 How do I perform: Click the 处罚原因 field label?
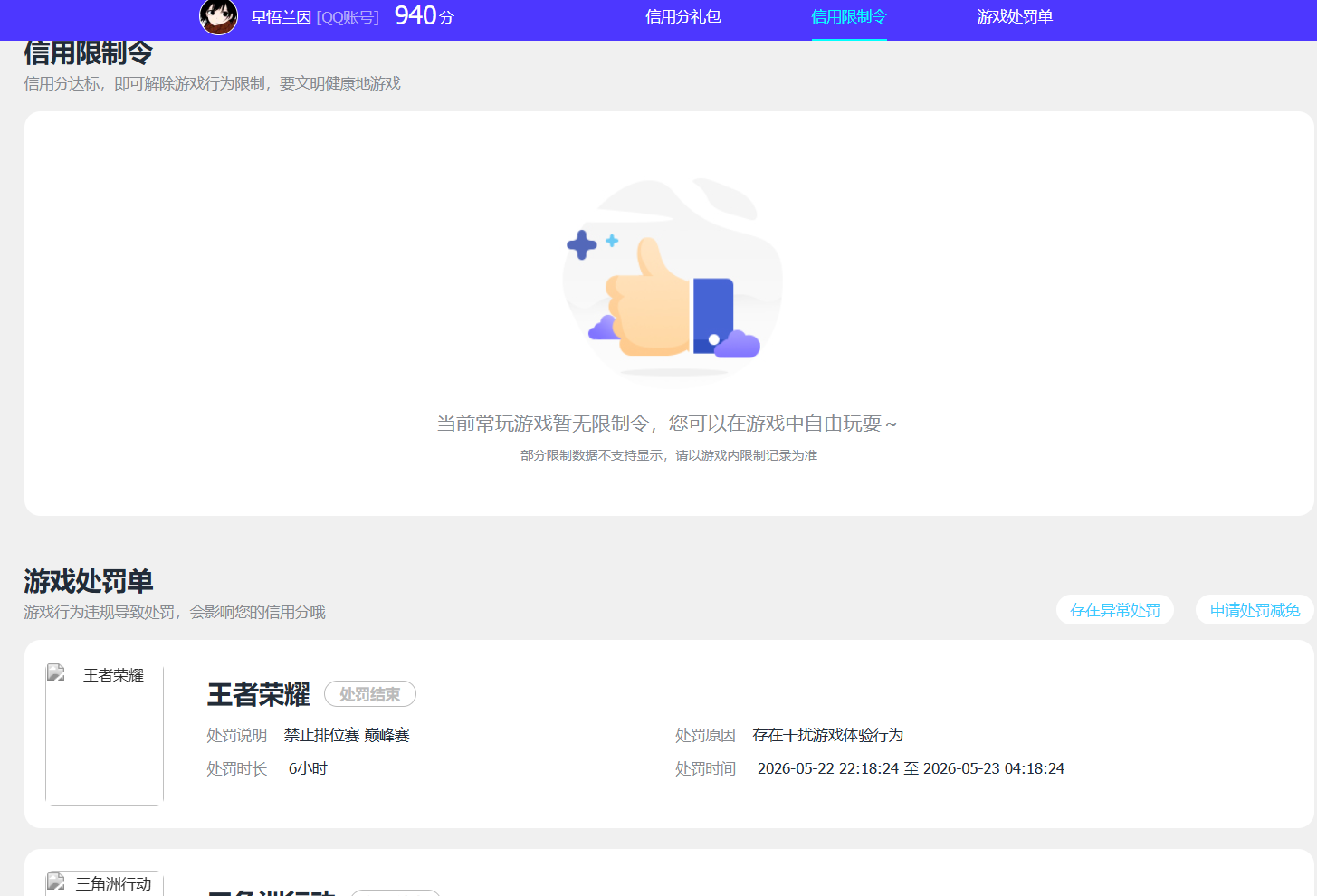(x=705, y=735)
